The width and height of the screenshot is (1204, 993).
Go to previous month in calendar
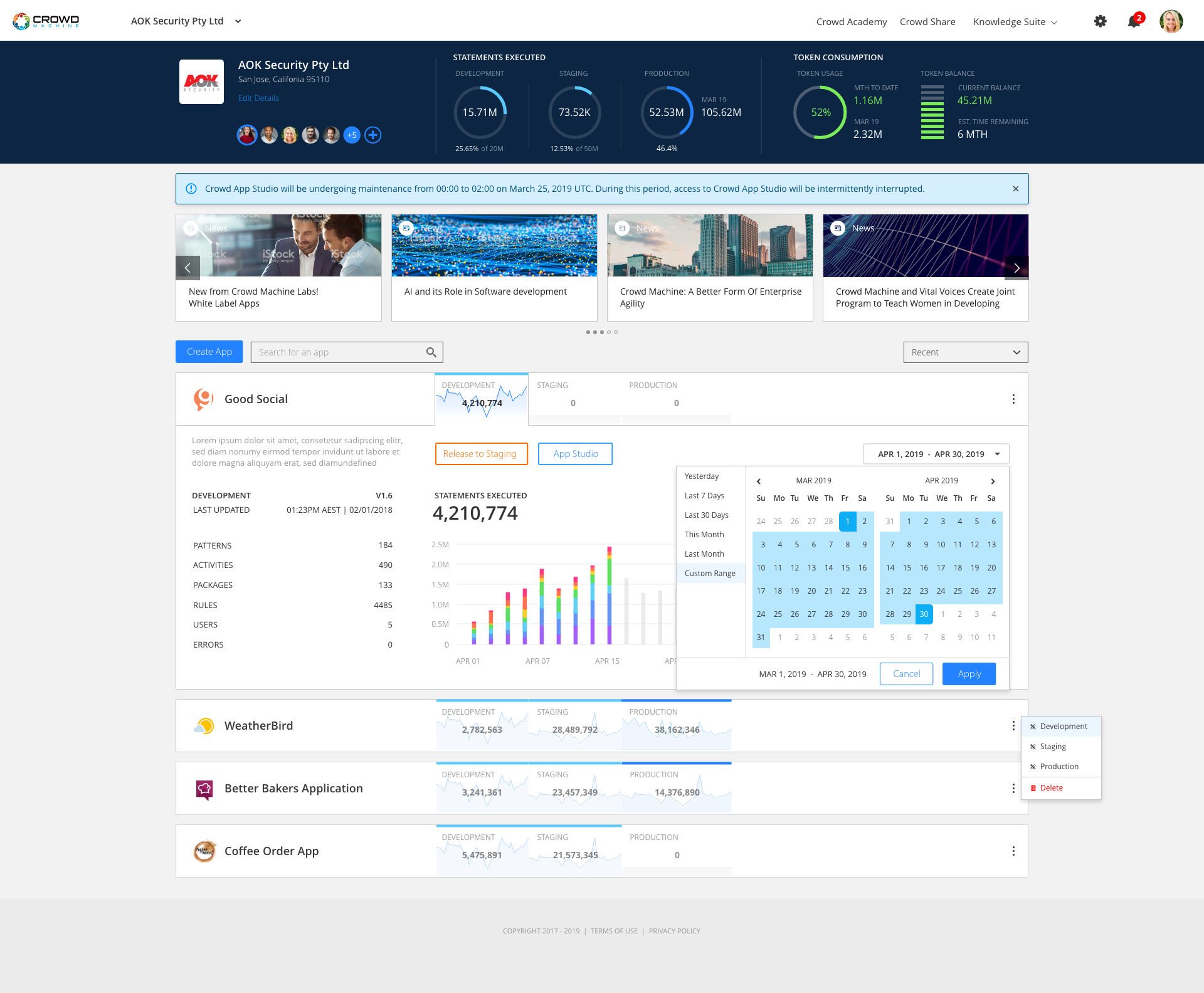point(759,481)
